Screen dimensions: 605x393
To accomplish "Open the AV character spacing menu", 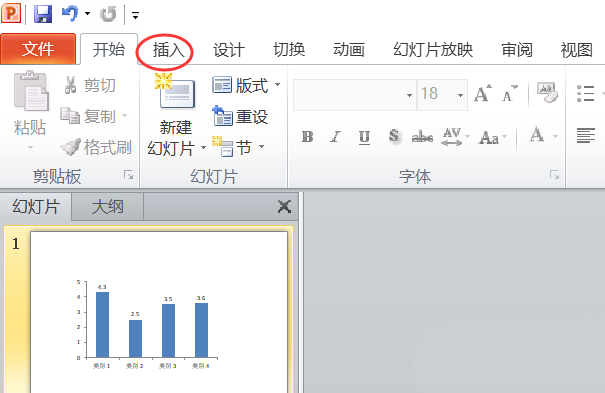I will (x=455, y=137).
